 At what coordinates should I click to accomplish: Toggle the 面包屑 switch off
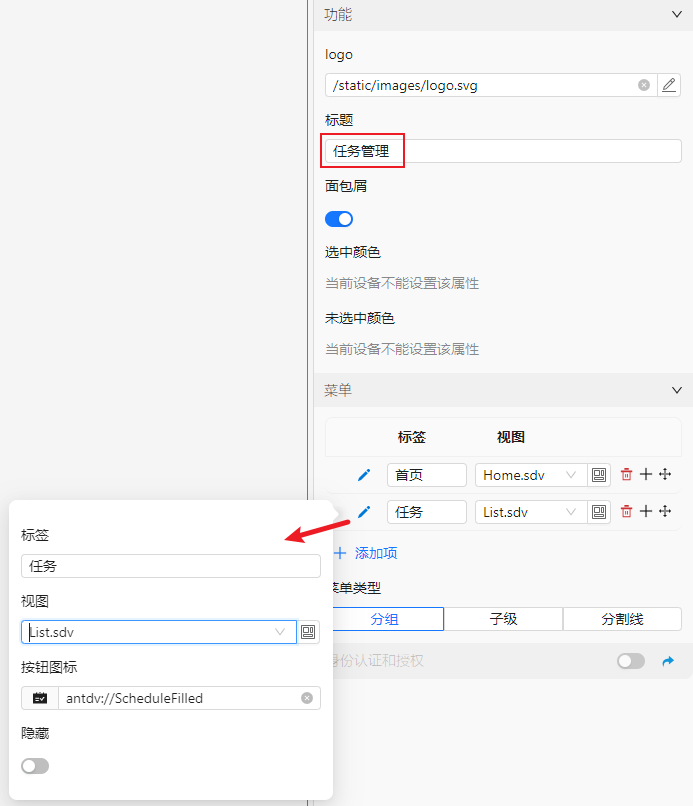(339, 219)
